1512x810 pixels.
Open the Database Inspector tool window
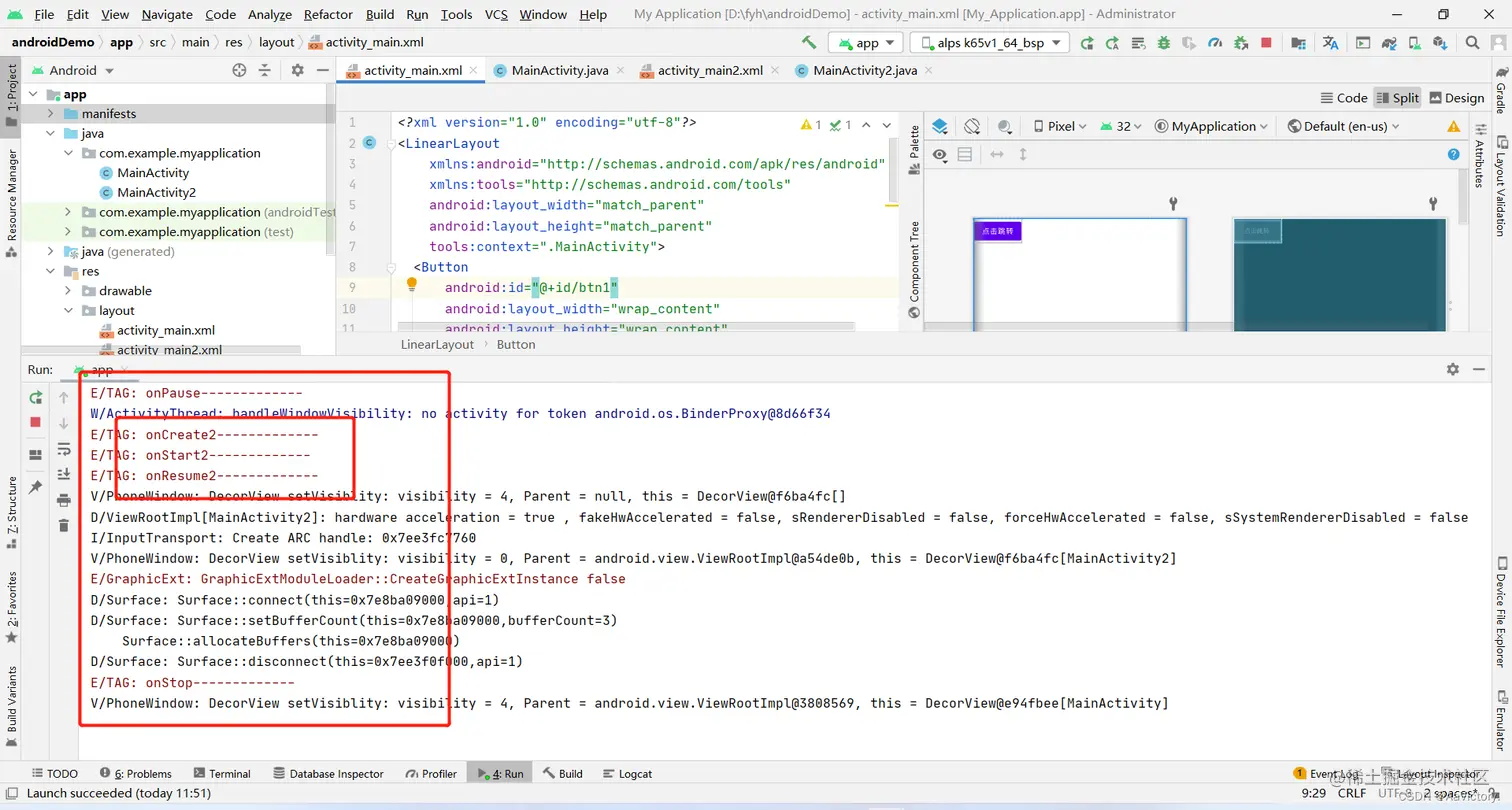pos(328,773)
